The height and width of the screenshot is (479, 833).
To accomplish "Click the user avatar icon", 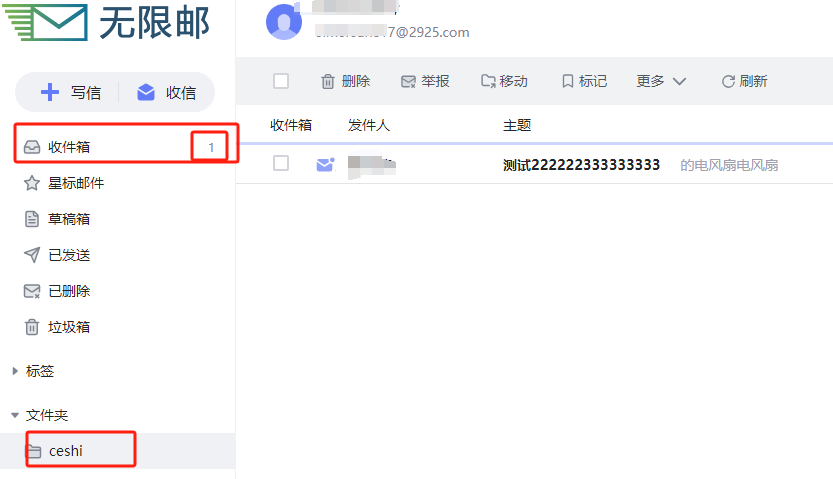I will 284,22.
